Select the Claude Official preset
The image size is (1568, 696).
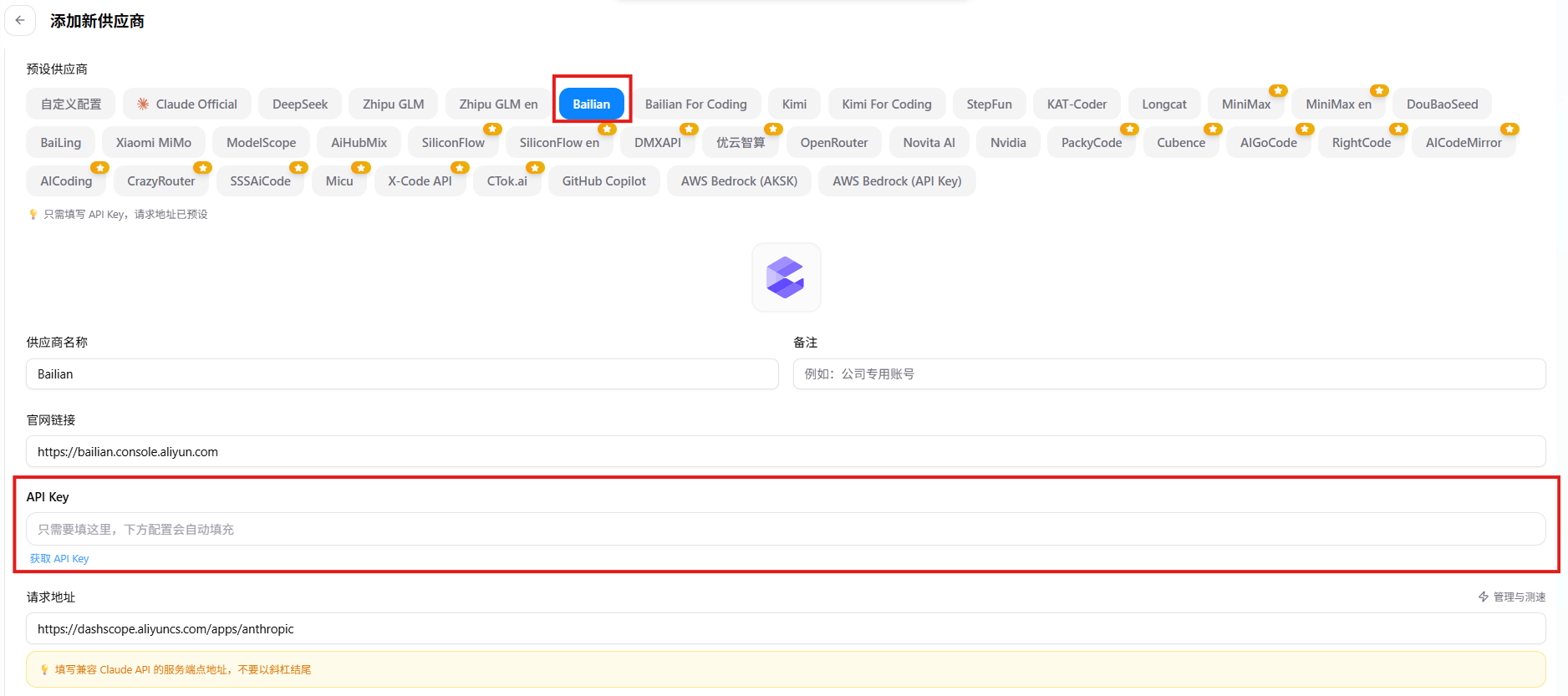tap(187, 104)
